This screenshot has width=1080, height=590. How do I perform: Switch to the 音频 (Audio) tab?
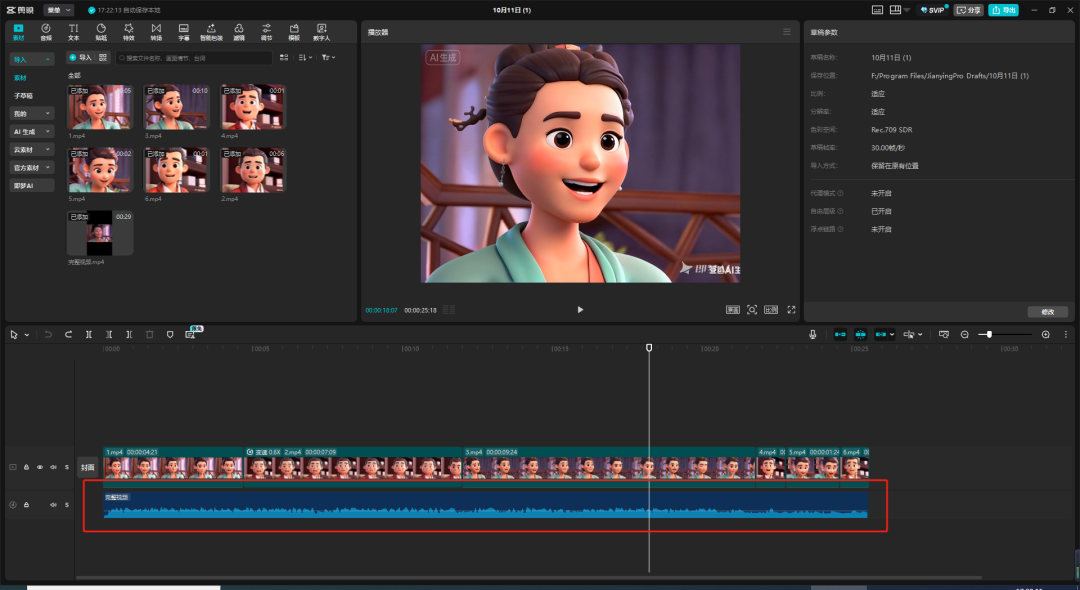click(x=46, y=31)
